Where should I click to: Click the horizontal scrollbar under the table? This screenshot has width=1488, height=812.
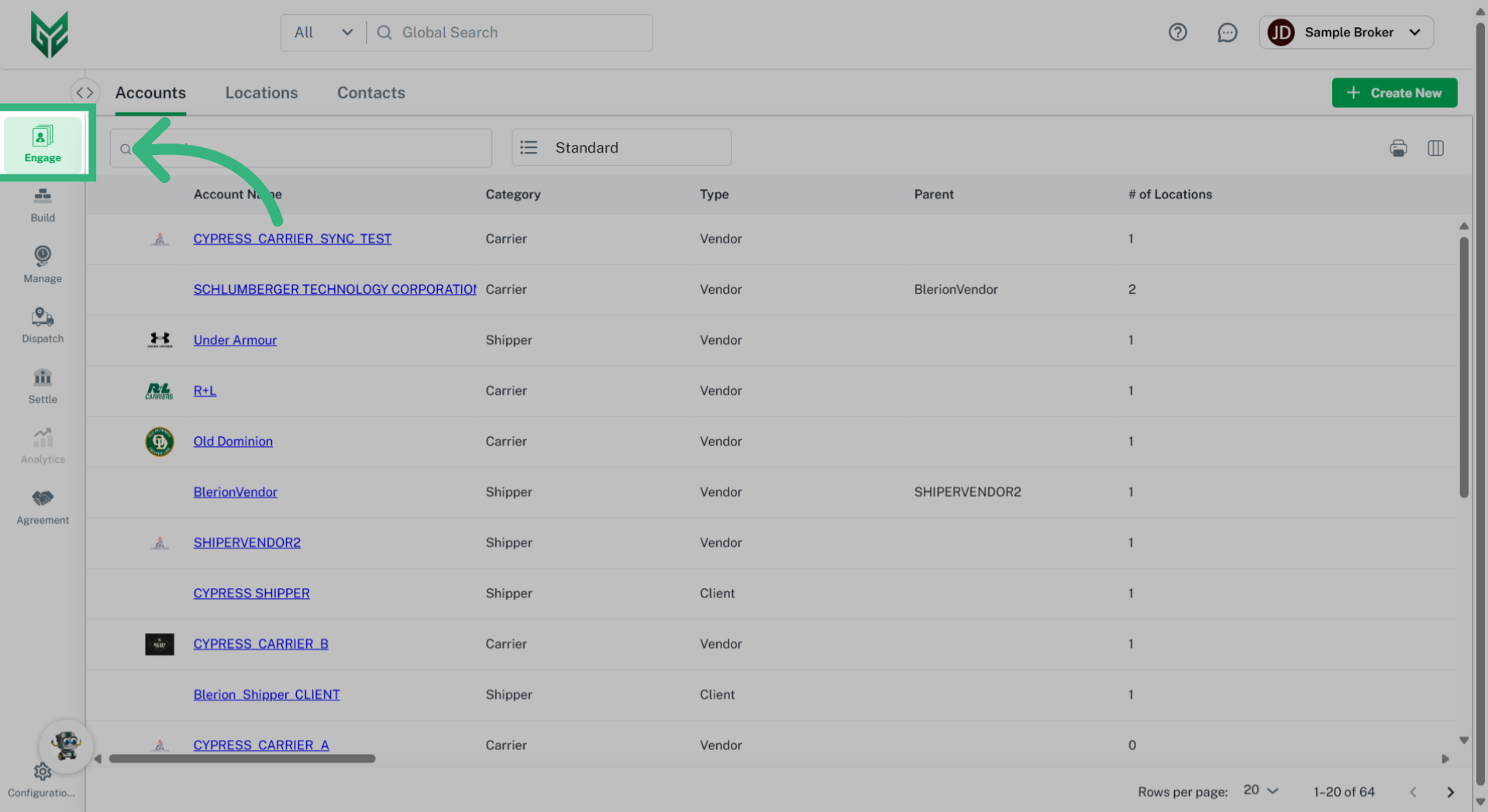tap(242, 759)
